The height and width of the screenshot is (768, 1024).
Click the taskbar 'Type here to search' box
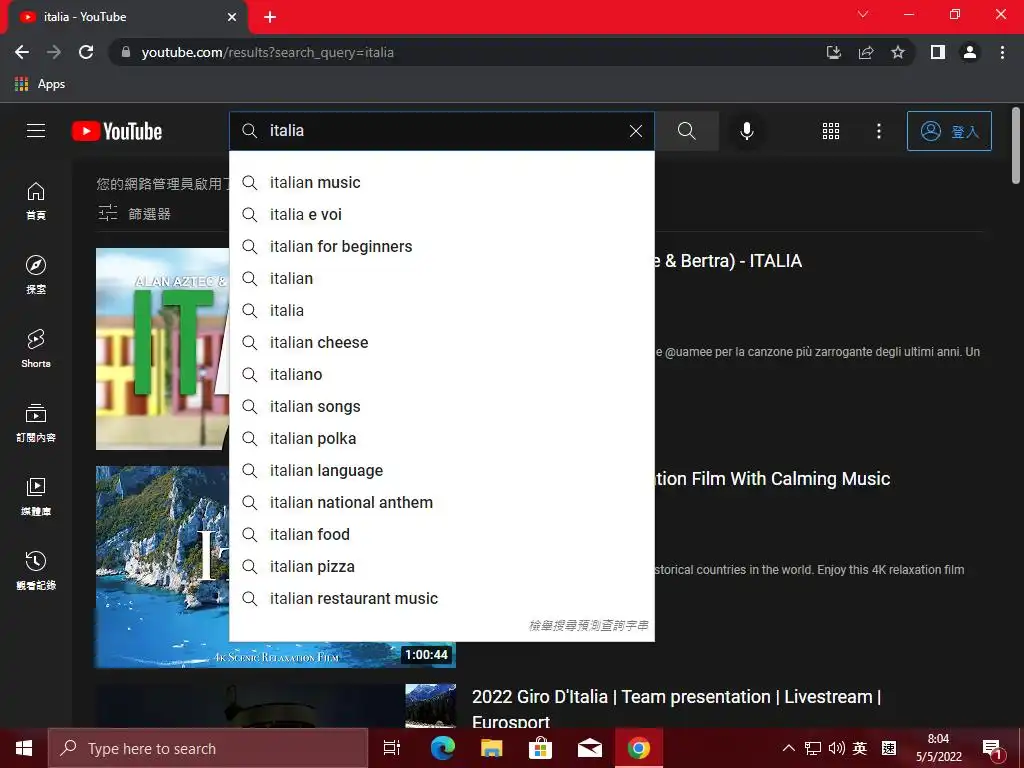click(208, 748)
